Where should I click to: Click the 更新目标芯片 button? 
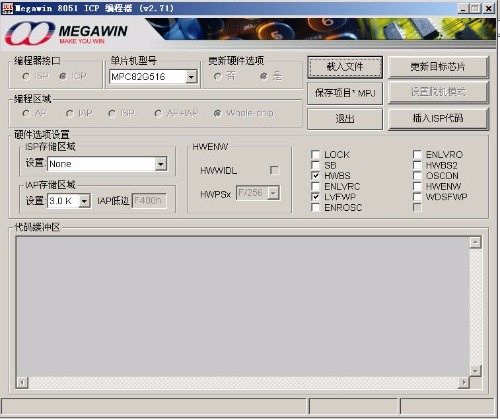point(438,67)
